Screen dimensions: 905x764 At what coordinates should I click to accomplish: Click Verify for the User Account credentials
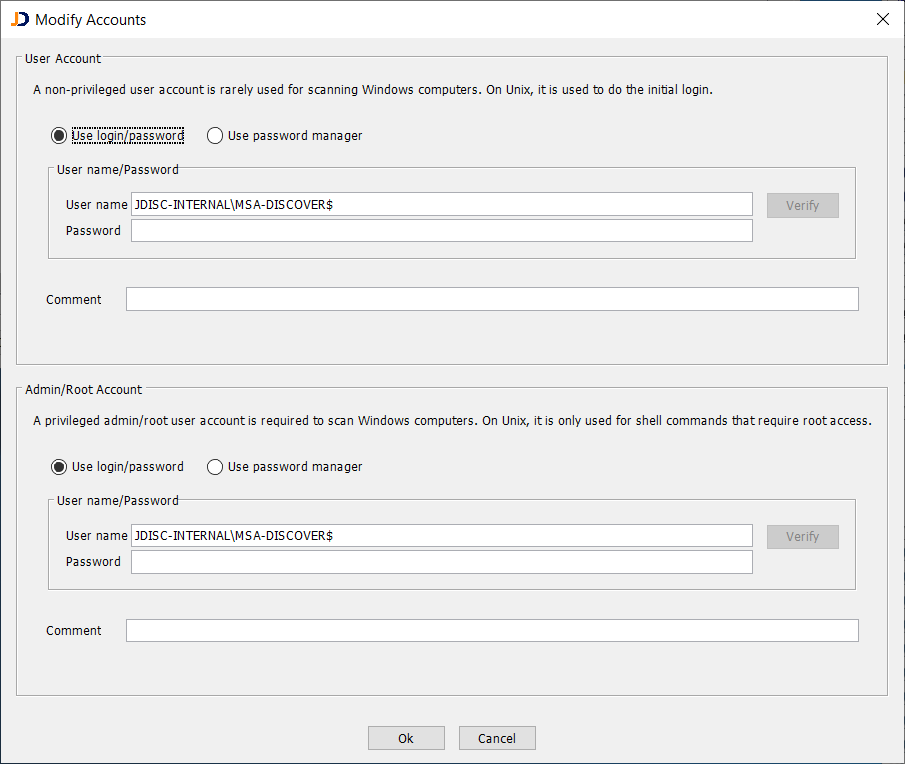tap(802, 205)
